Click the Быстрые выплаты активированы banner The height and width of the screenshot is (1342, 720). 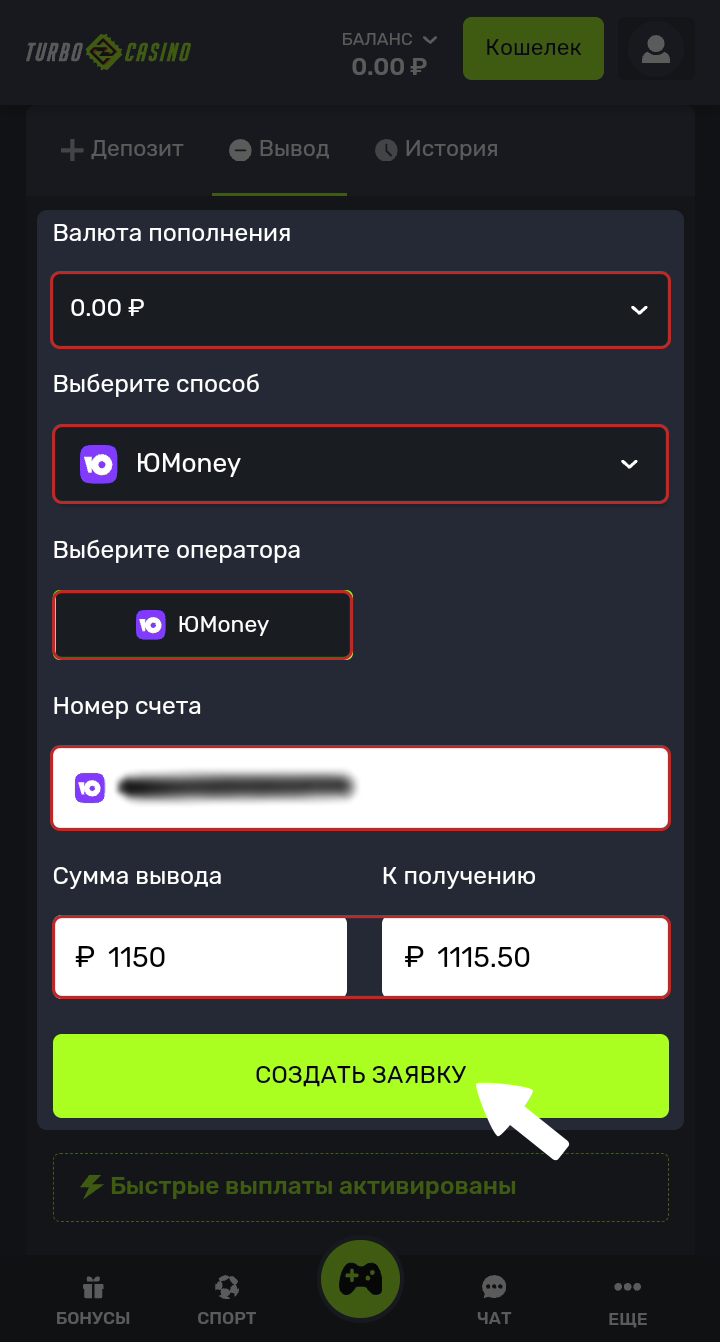coord(360,1187)
